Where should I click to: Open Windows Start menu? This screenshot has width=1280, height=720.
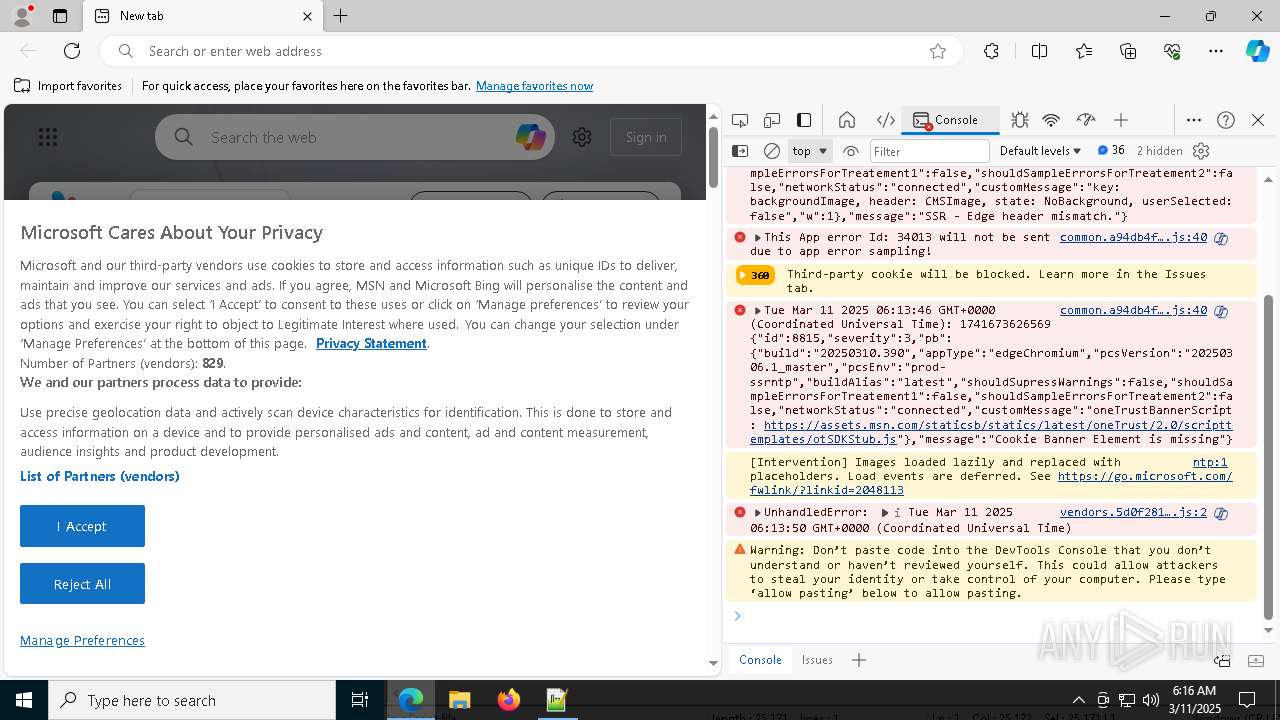(24, 700)
